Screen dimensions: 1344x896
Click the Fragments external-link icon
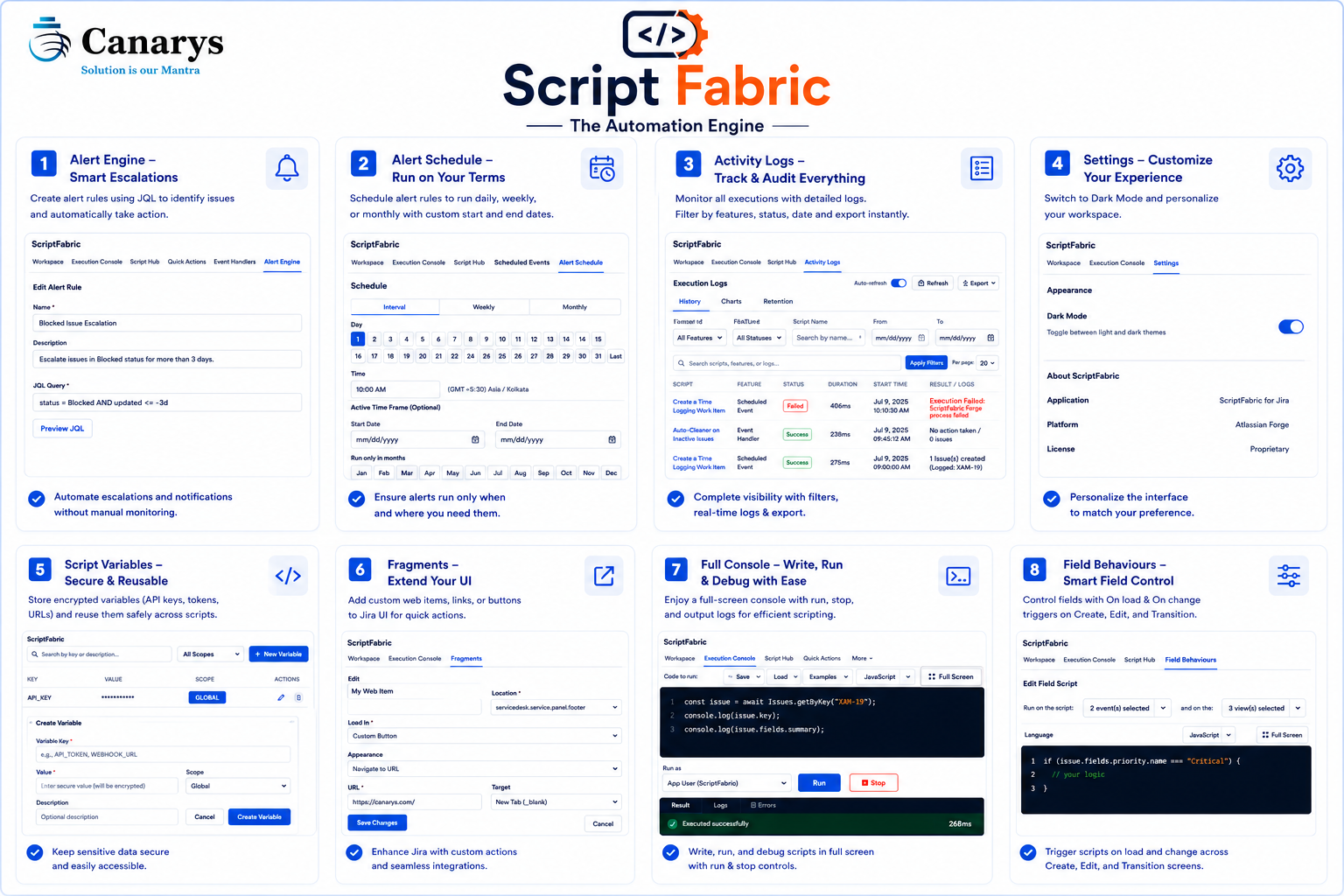point(604,575)
